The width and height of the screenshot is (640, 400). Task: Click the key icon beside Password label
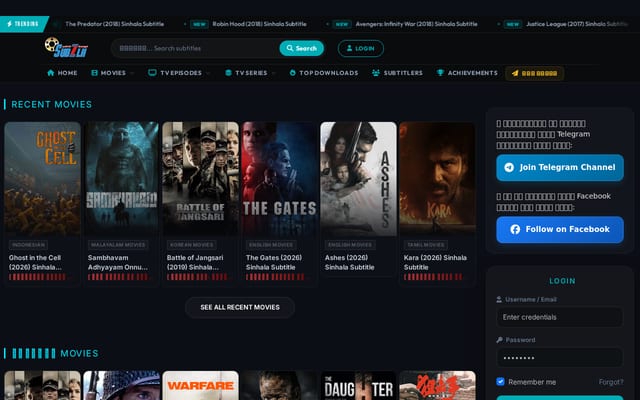499,340
